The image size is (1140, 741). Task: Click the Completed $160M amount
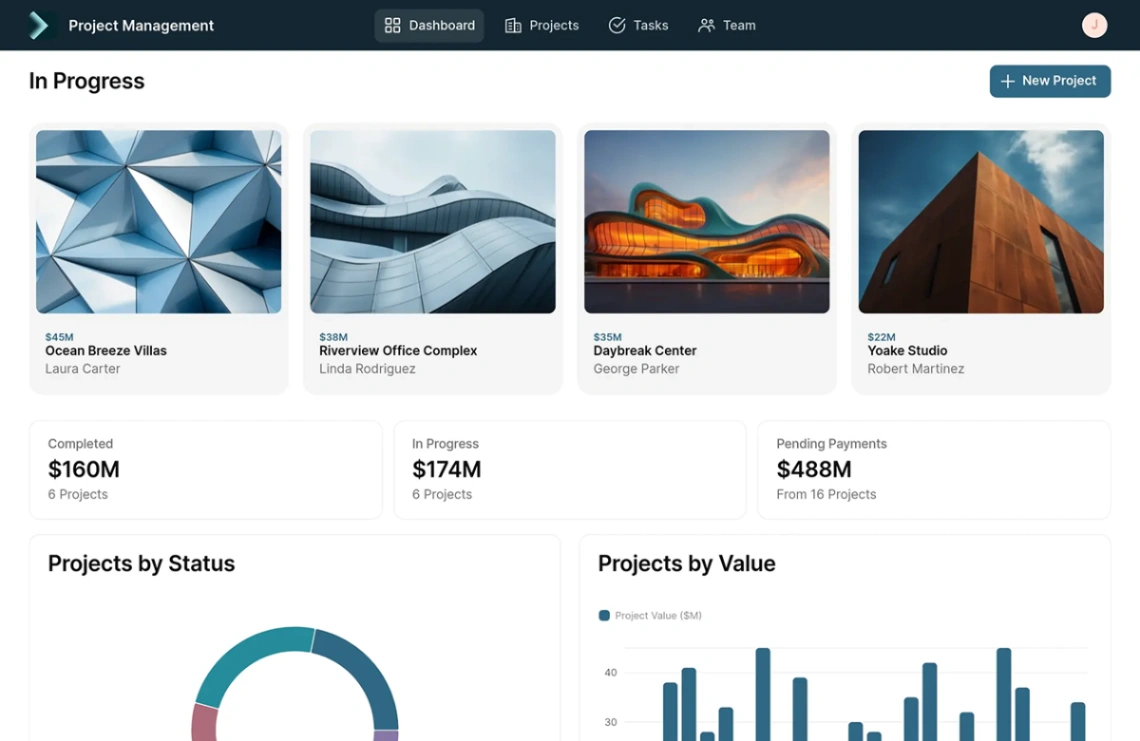(x=84, y=470)
